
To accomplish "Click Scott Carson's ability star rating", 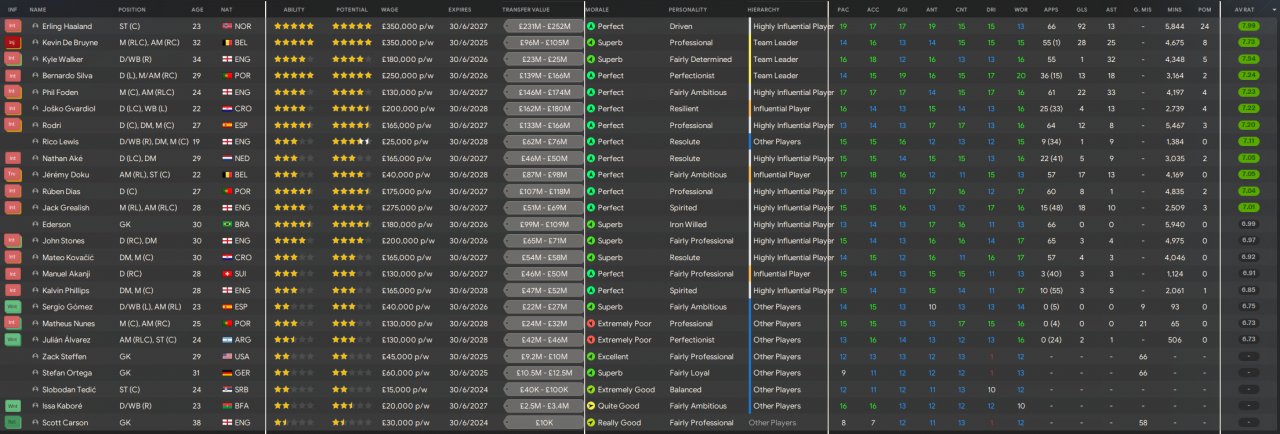I will click(x=295, y=423).
